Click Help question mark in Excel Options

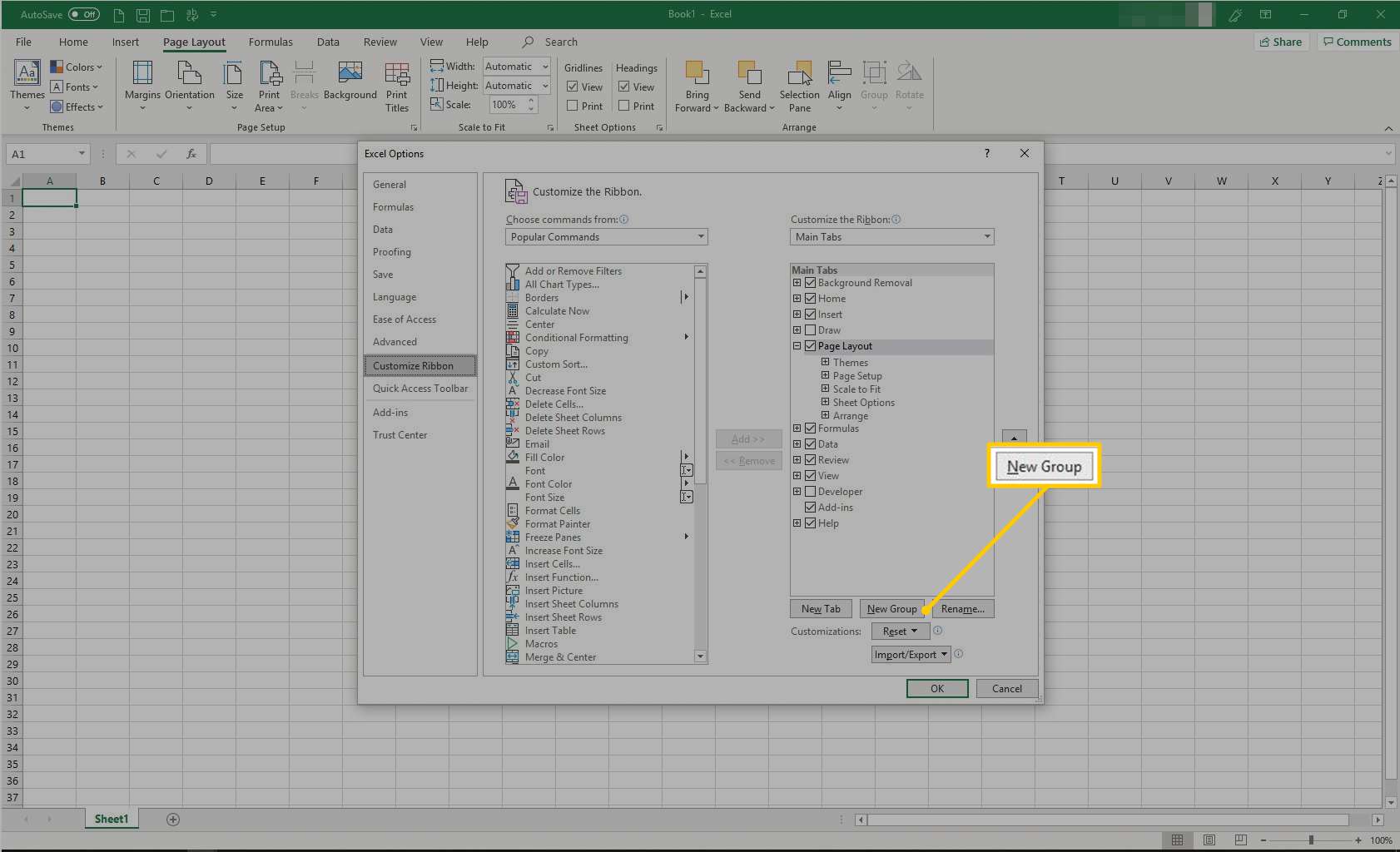tap(987, 153)
